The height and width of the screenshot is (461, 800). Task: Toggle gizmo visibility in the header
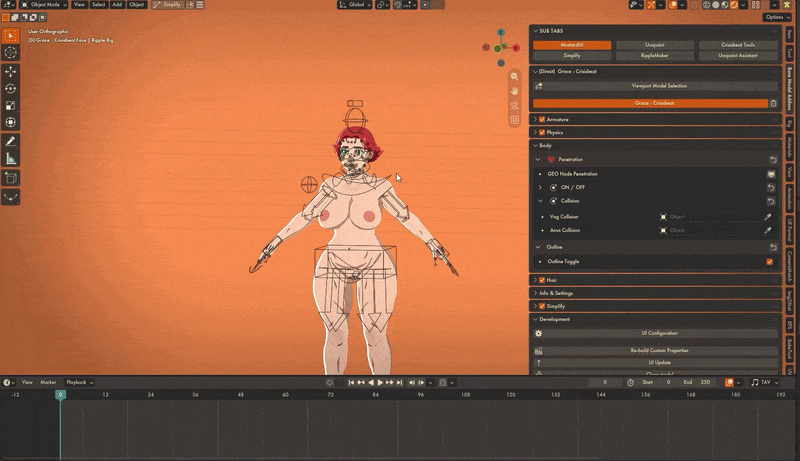coord(652,5)
